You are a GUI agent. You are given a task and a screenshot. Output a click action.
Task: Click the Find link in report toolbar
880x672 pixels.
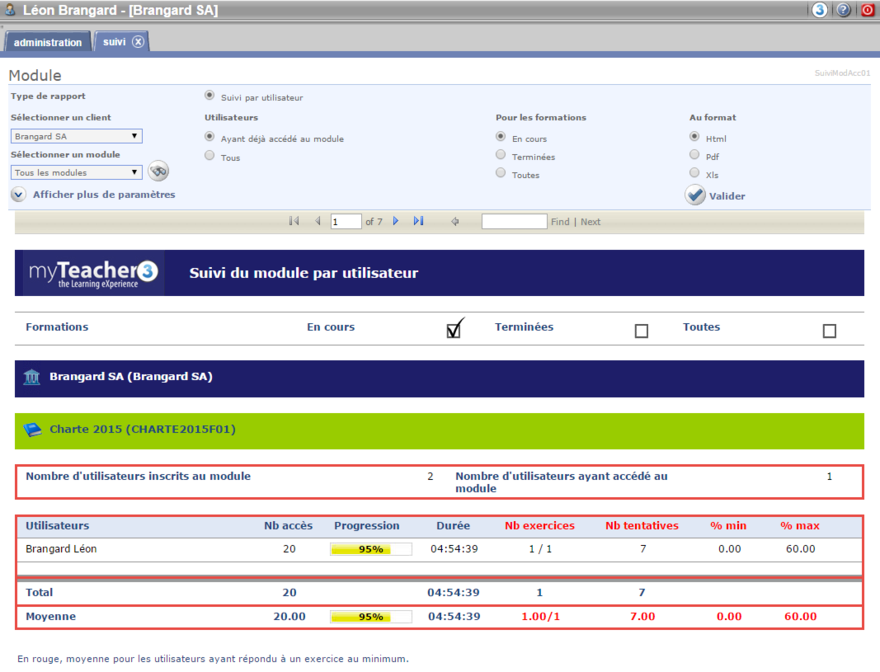[560, 222]
